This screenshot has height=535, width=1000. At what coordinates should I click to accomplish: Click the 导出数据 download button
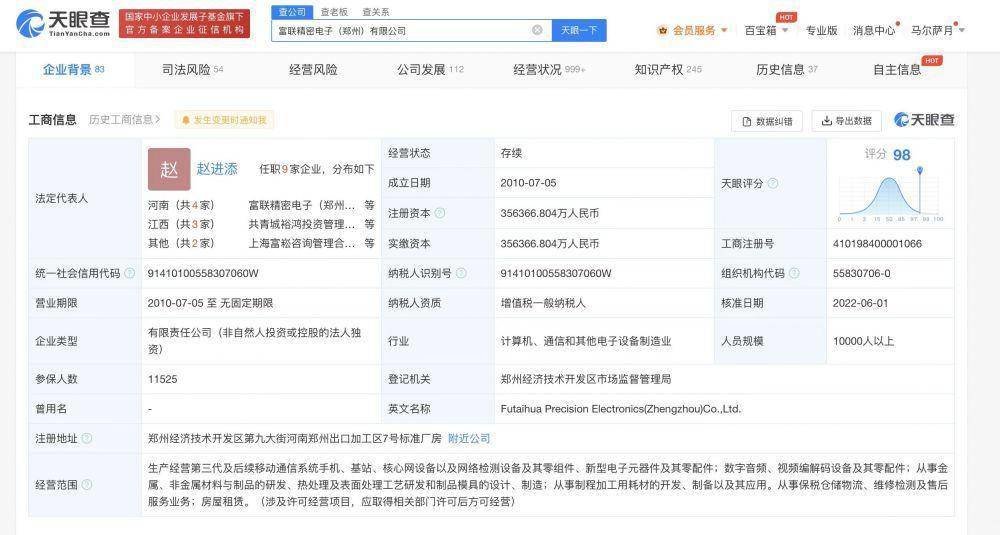(x=846, y=121)
